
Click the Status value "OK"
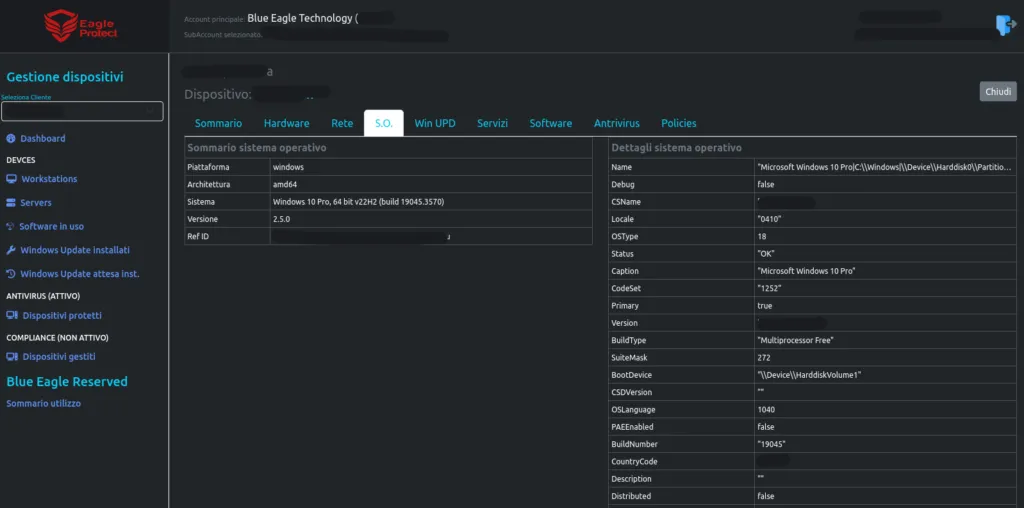(765, 254)
